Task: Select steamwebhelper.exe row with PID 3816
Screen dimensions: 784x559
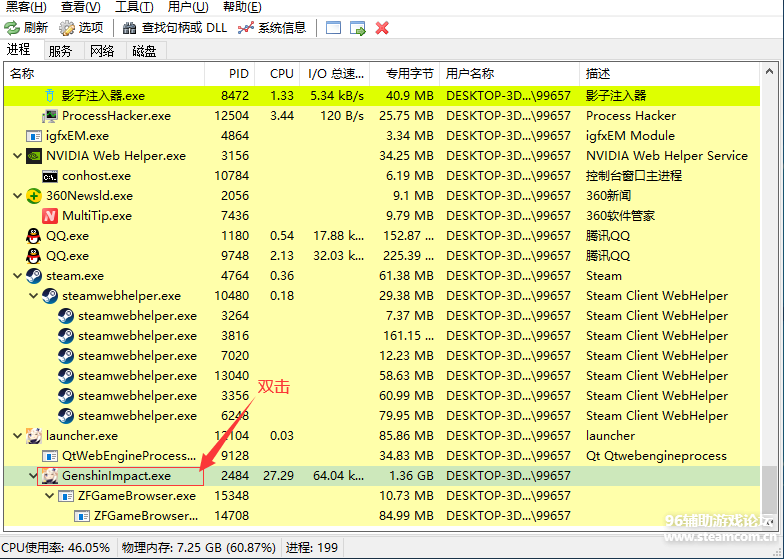Action: pos(382,336)
